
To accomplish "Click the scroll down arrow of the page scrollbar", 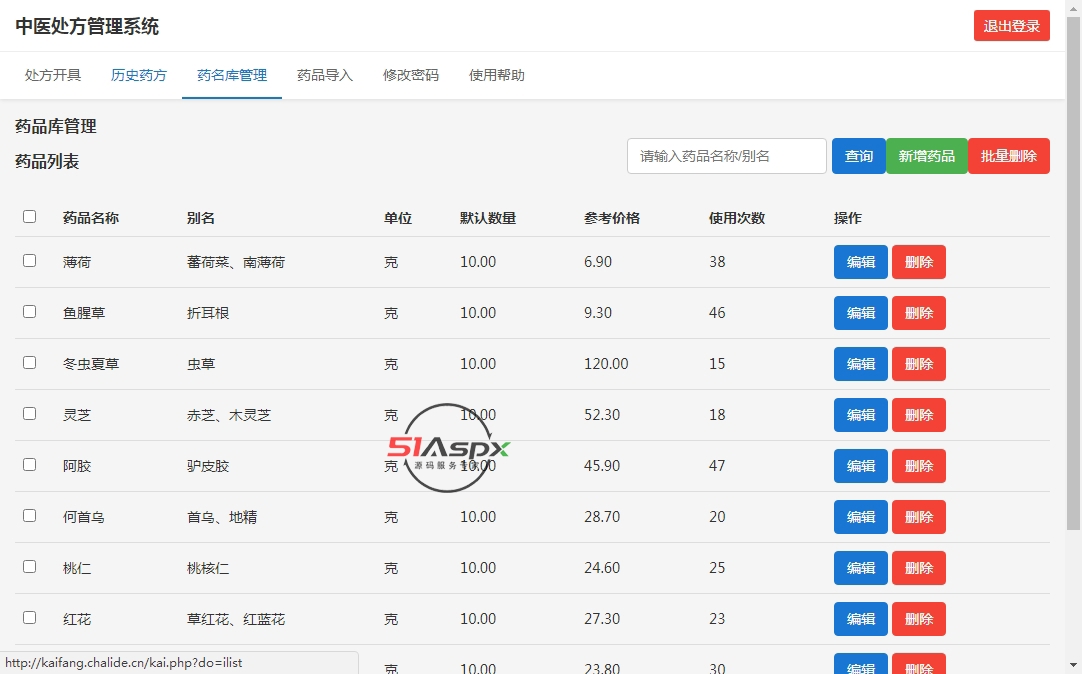I will click(x=1073, y=665).
